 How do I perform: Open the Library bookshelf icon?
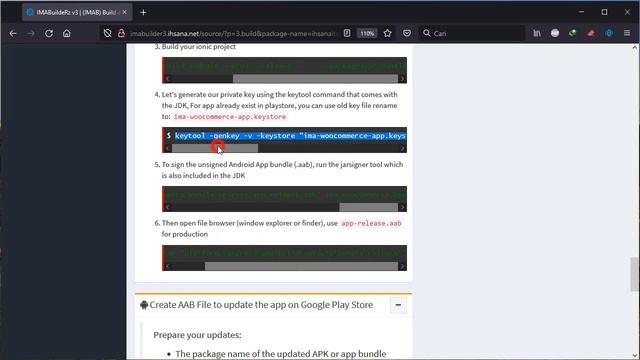click(537, 33)
